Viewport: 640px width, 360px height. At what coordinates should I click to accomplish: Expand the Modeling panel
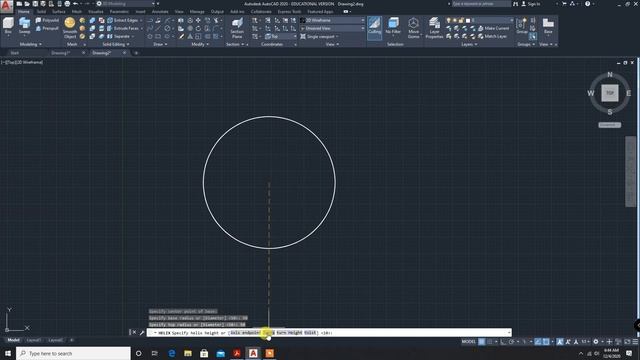point(31,44)
